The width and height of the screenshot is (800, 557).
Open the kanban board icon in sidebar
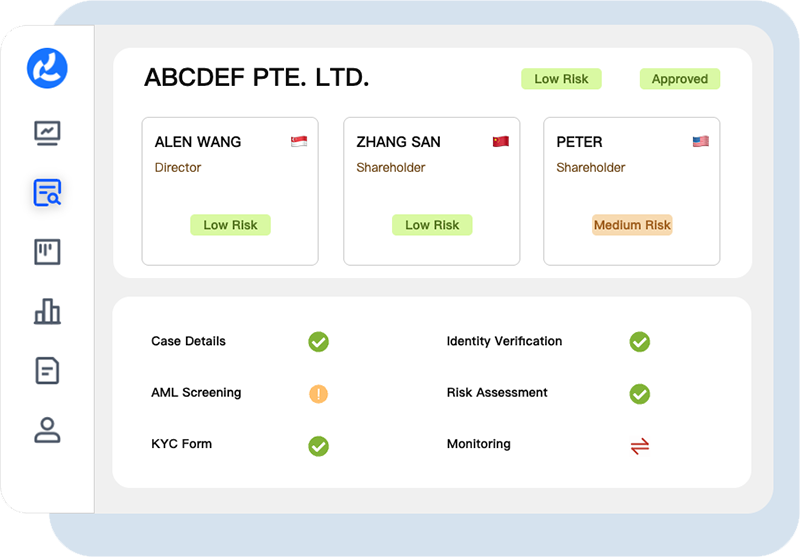pyautogui.click(x=47, y=252)
